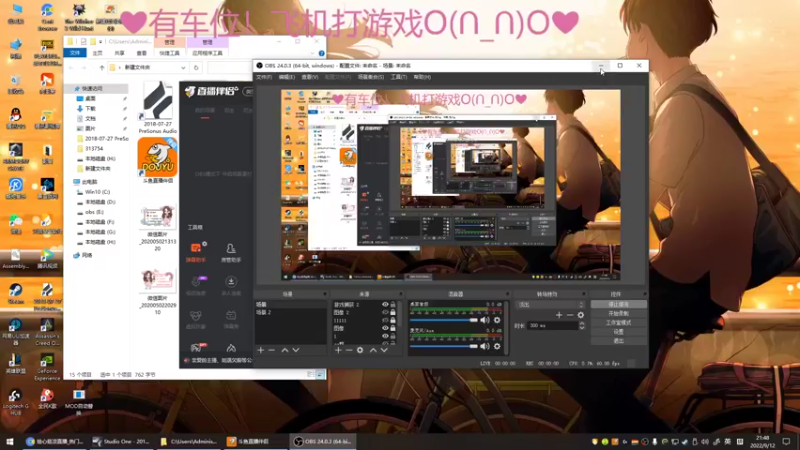Image resolution: width=800 pixels, height=450 pixels.
Task: Go up one folder in File Explorer
Action: (x=102, y=67)
